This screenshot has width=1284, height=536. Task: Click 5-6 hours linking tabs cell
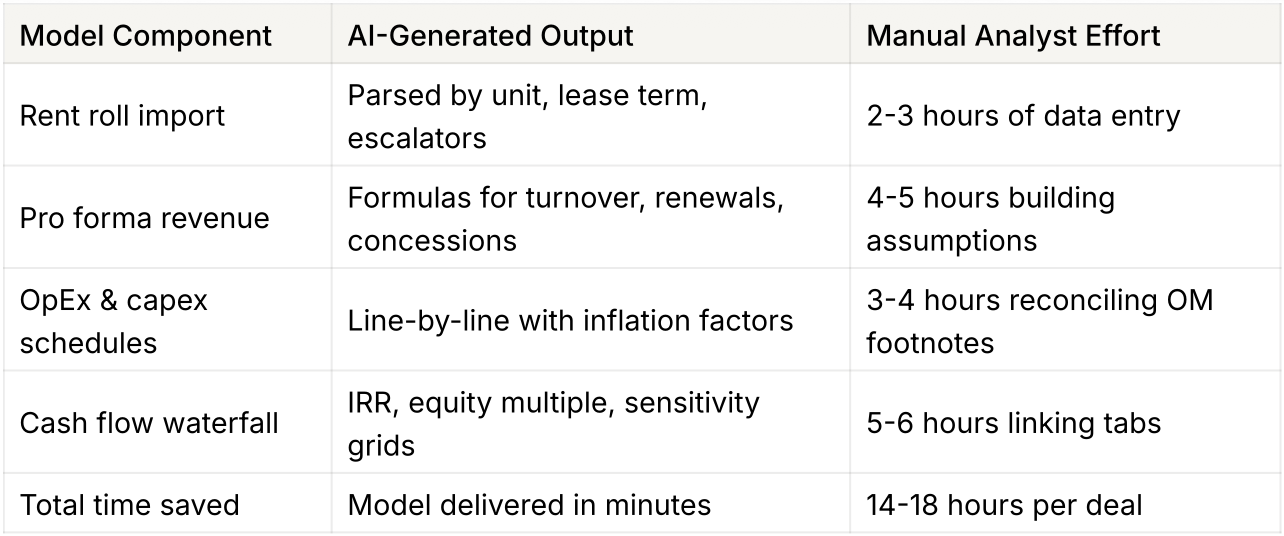coord(1064,423)
